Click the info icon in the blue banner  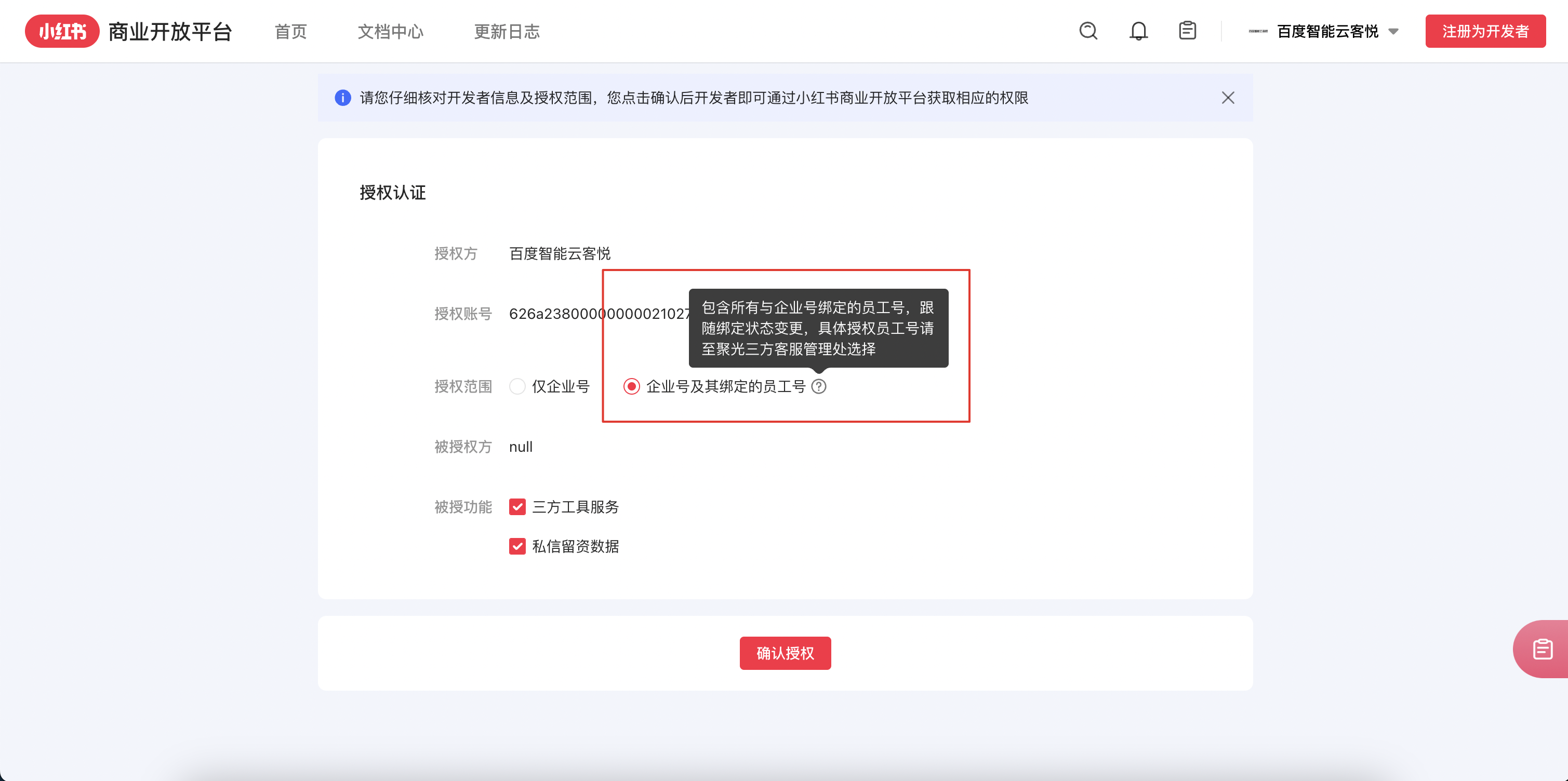pos(343,98)
